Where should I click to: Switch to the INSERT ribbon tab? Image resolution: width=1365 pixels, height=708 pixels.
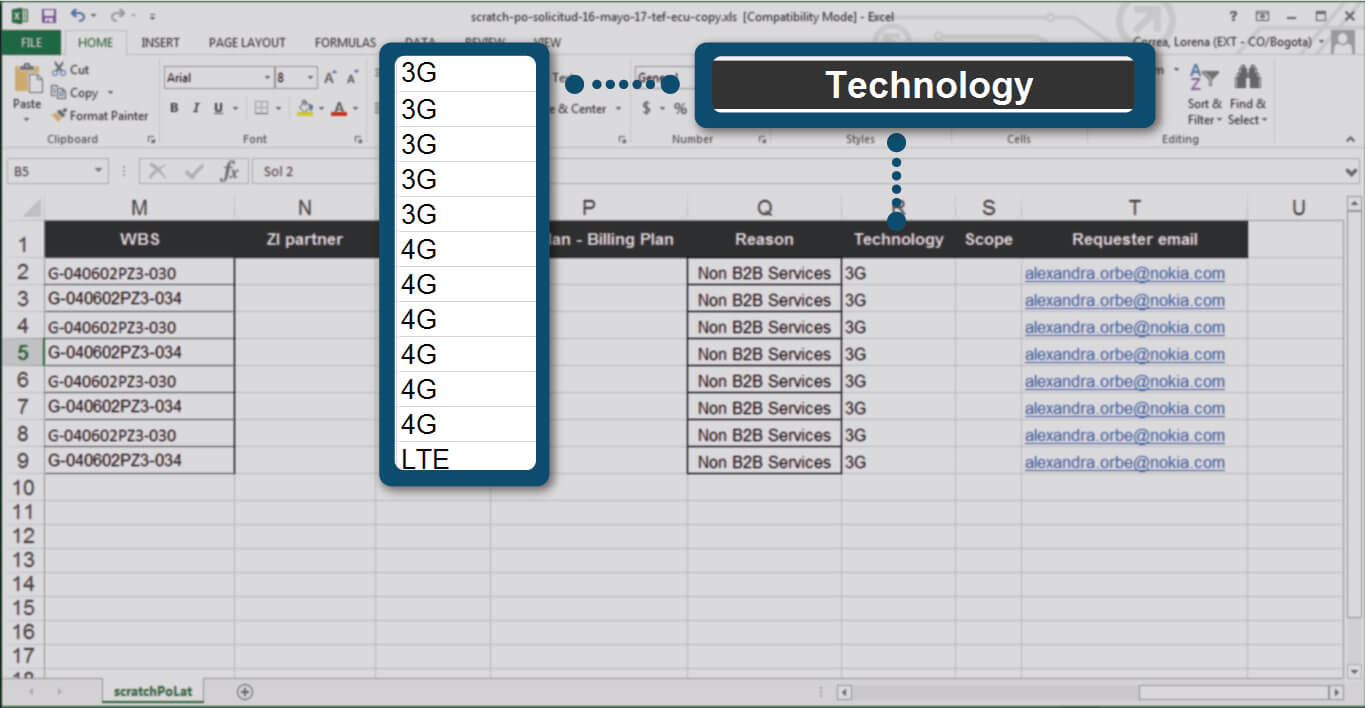[160, 42]
